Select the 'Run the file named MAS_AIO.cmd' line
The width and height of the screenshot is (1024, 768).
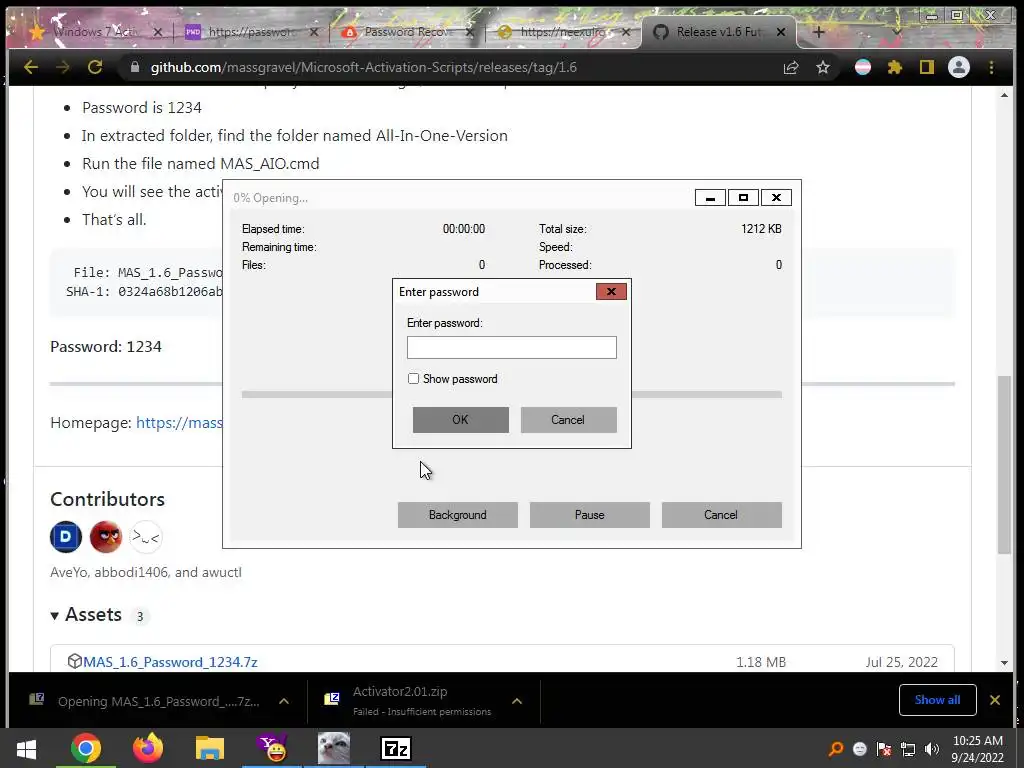(x=200, y=163)
